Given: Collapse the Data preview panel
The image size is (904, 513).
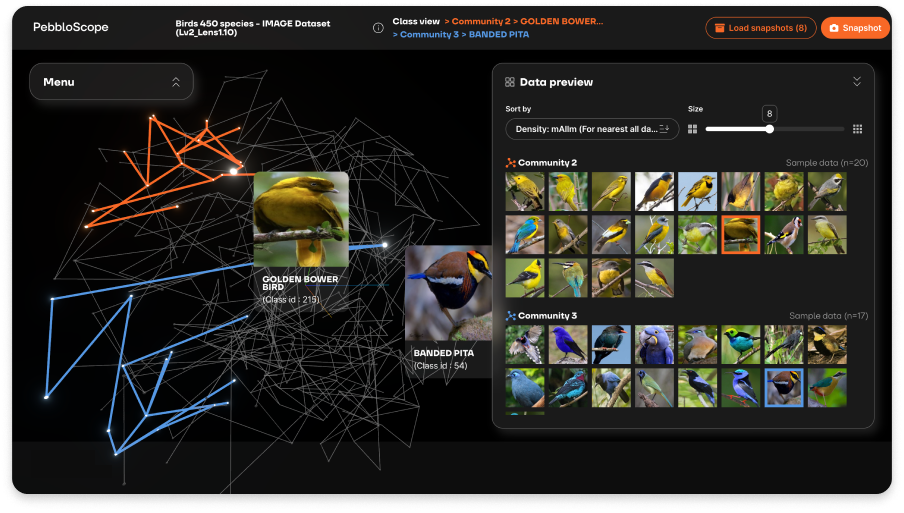Looking at the screenshot, I should pos(856,82).
